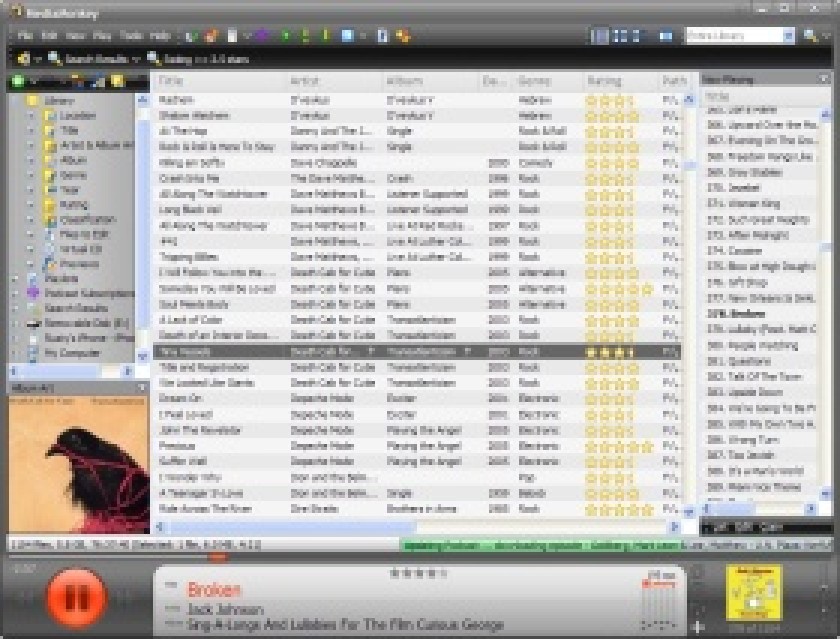Select the "Ride Across The River" track row
This screenshot has width=840, height=639.
[x=417, y=509]
